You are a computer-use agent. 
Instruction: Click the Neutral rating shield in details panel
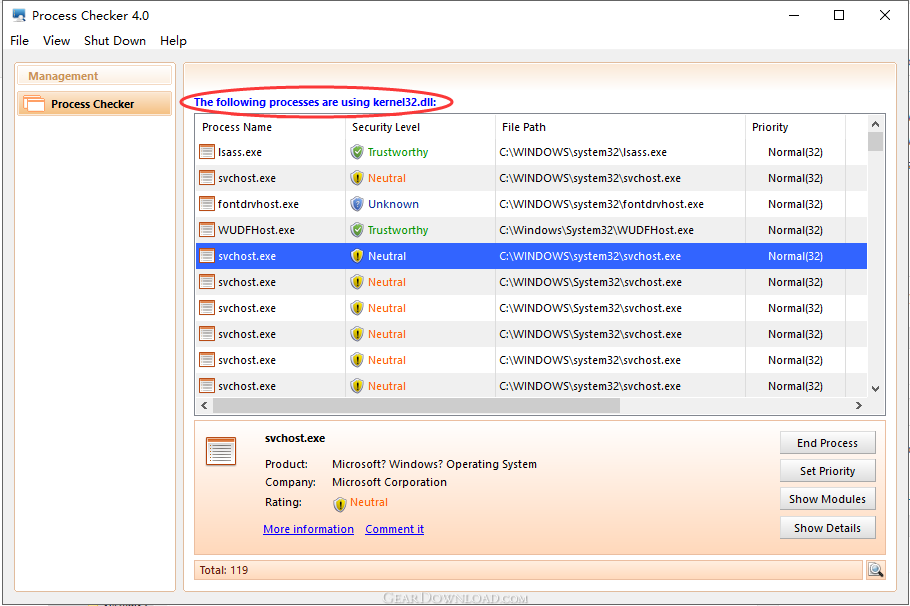pos(340,504)
